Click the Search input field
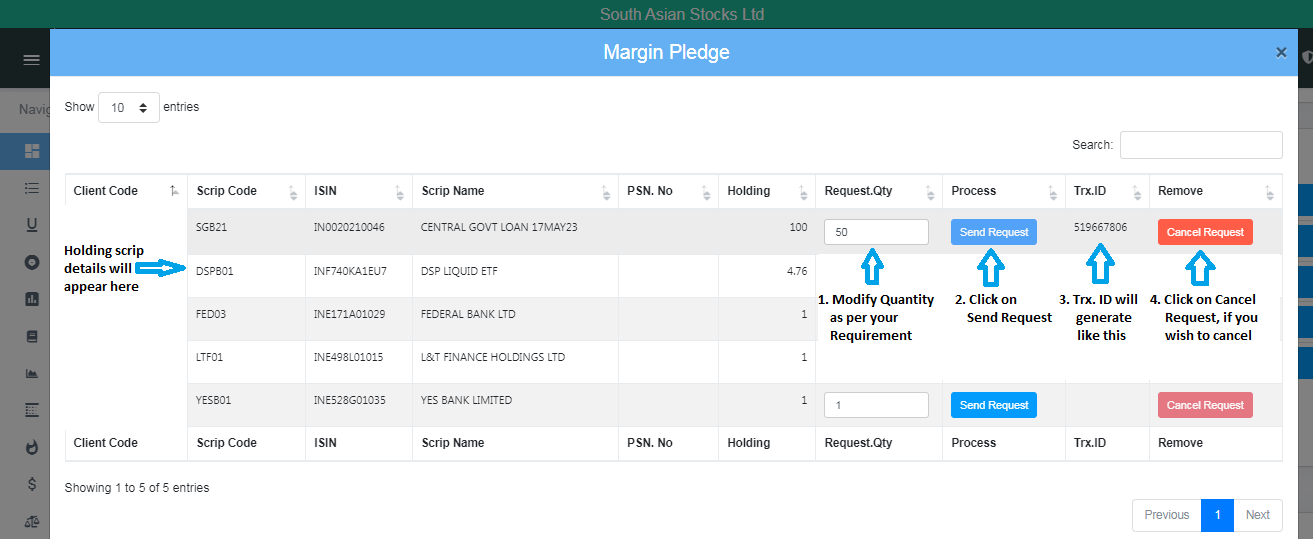1313x539 pixels. tap(1200, 145)
